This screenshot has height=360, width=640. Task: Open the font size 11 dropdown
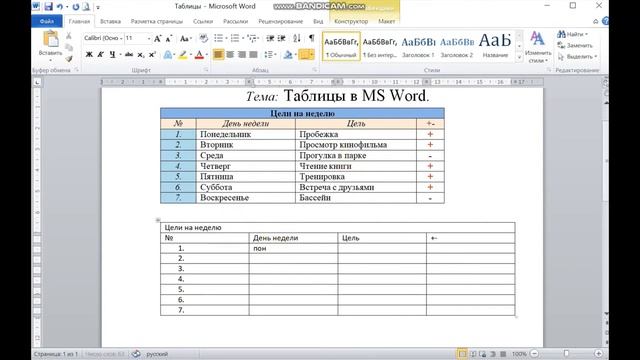149,38
